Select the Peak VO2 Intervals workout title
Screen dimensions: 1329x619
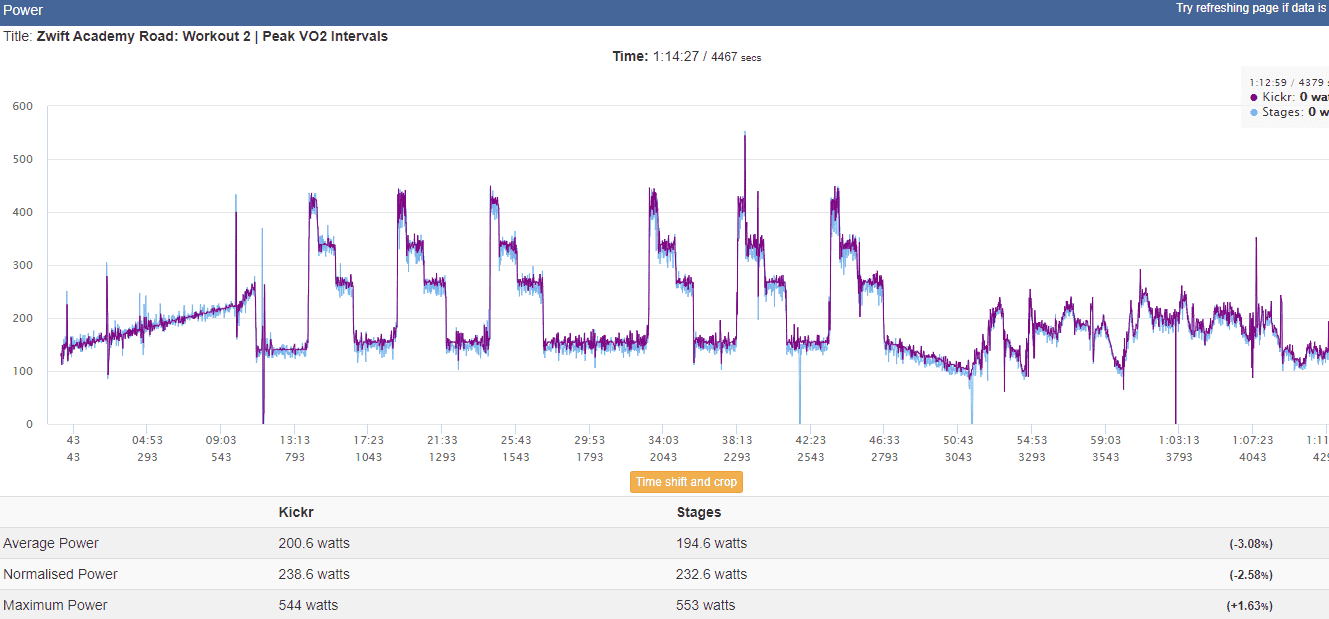coord(212,36)
